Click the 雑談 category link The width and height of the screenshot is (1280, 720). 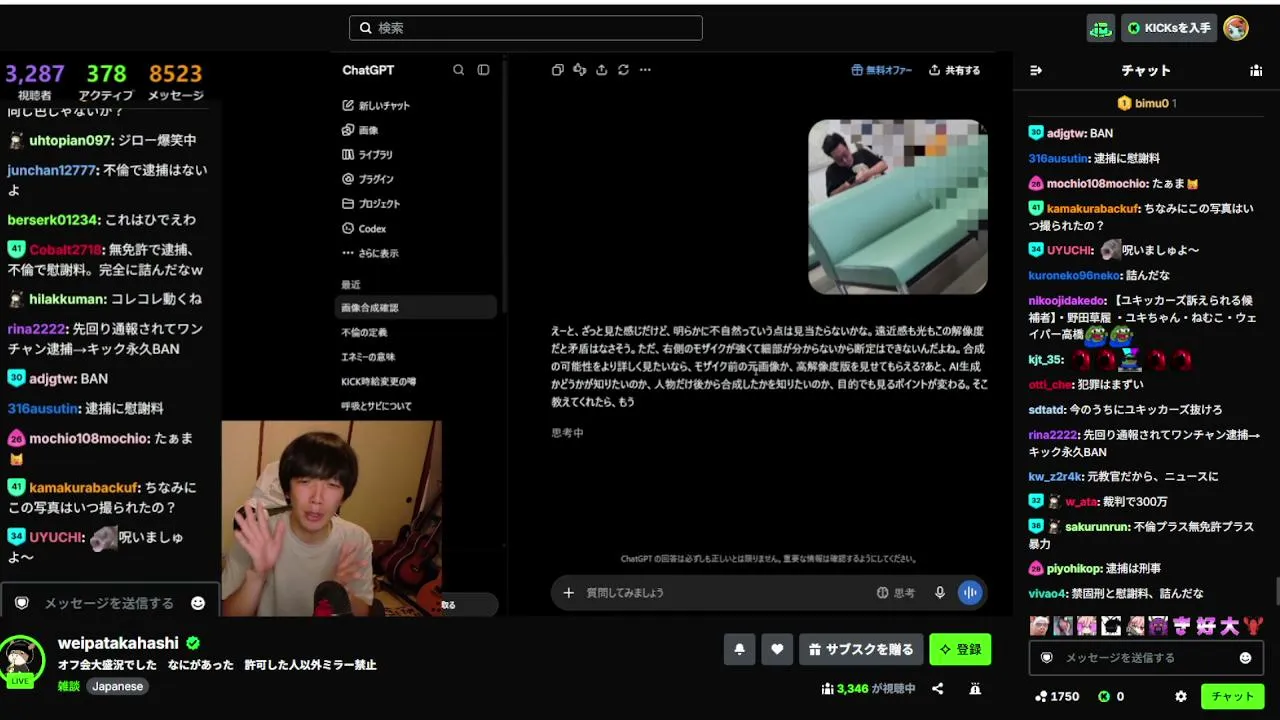[69, 686]
